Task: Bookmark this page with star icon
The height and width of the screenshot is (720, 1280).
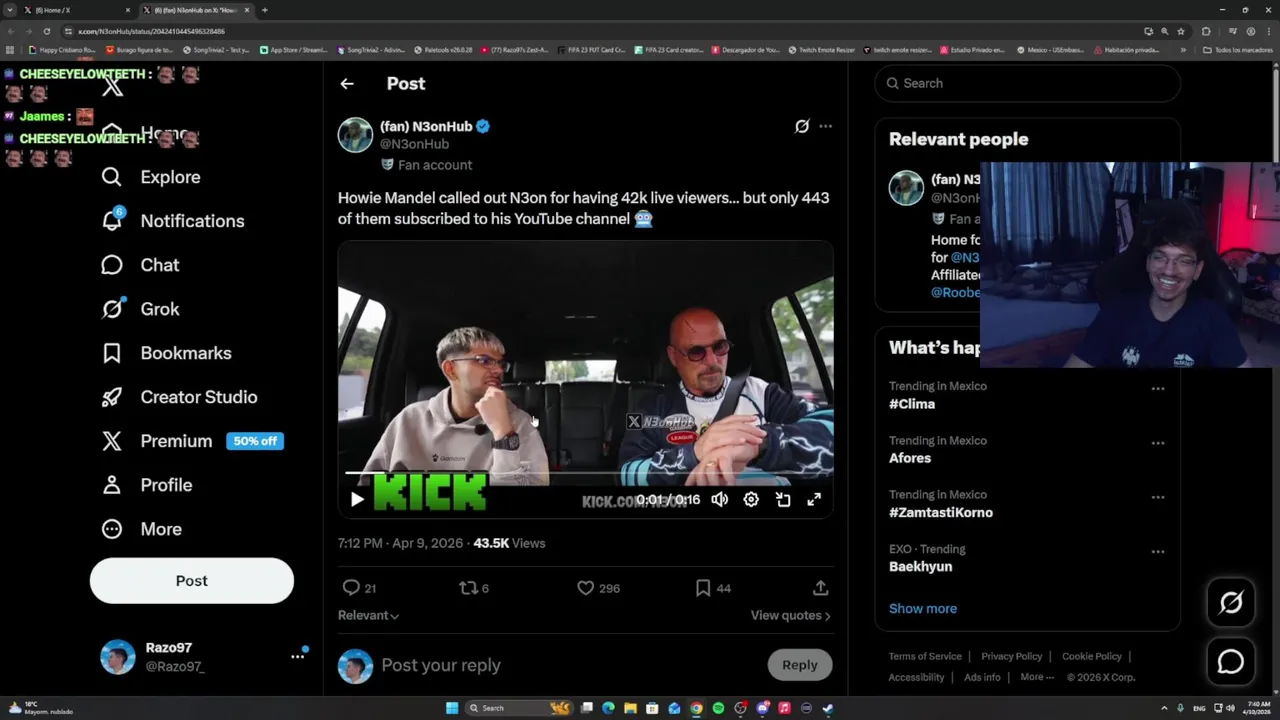Action: tap(1180, 31)
